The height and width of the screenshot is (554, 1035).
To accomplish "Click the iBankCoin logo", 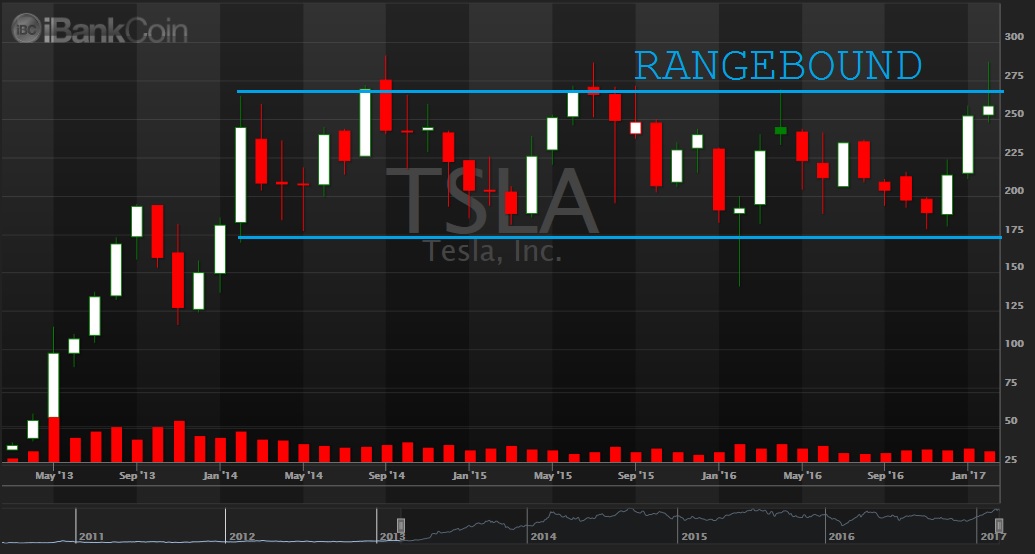I will 100,29.
